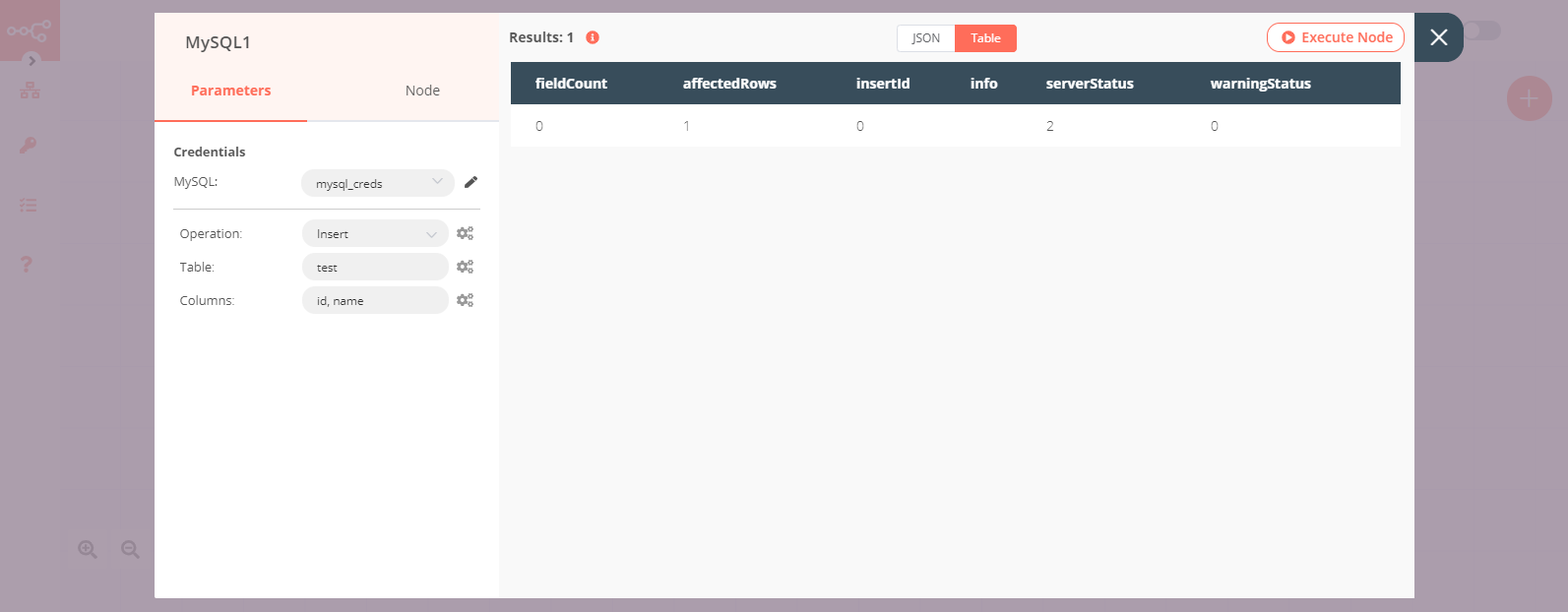The width and height of the screenshot is (1568, 612).
Task: Click the warningStatus column header
Action: coord(1260,84)
